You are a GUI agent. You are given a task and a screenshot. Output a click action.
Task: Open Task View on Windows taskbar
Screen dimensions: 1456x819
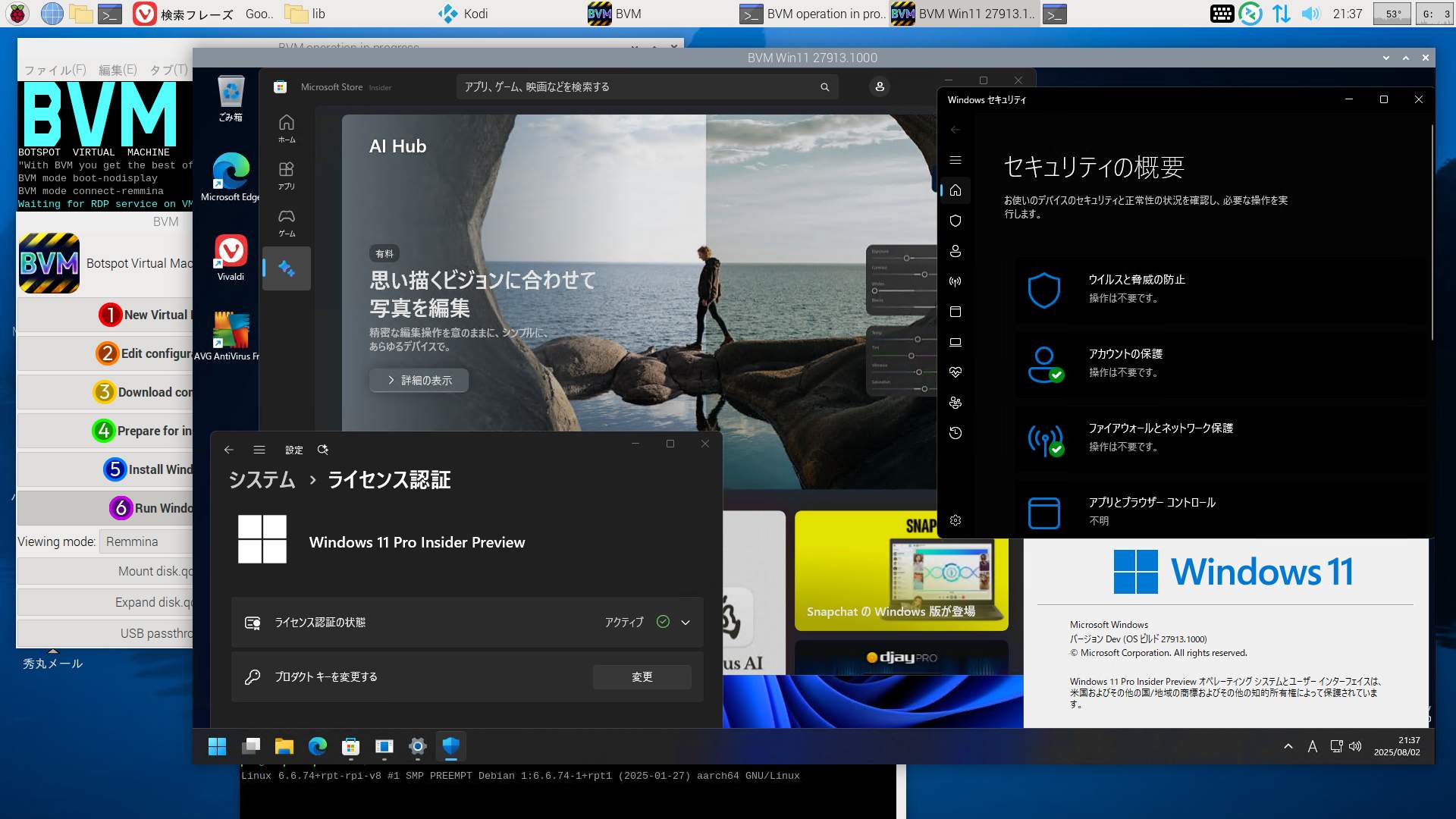tap(251, 747)
